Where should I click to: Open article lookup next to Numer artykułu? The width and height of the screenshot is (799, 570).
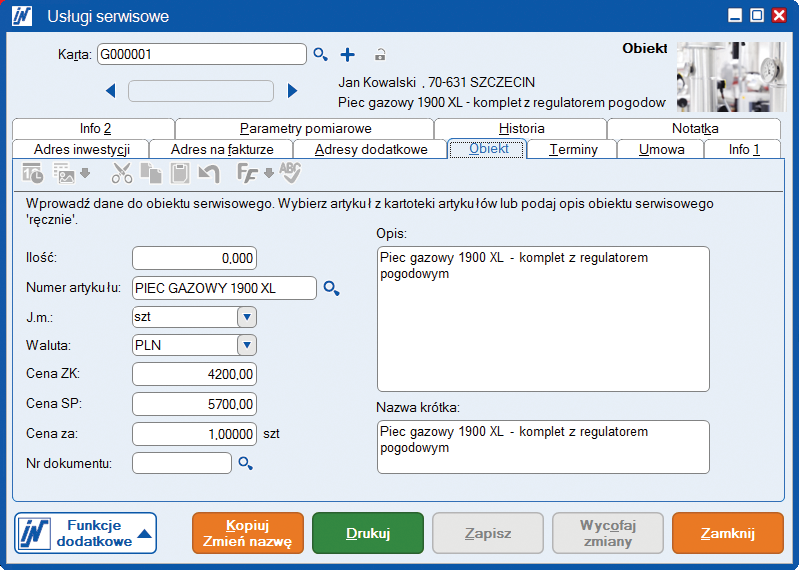click(332, 289)
